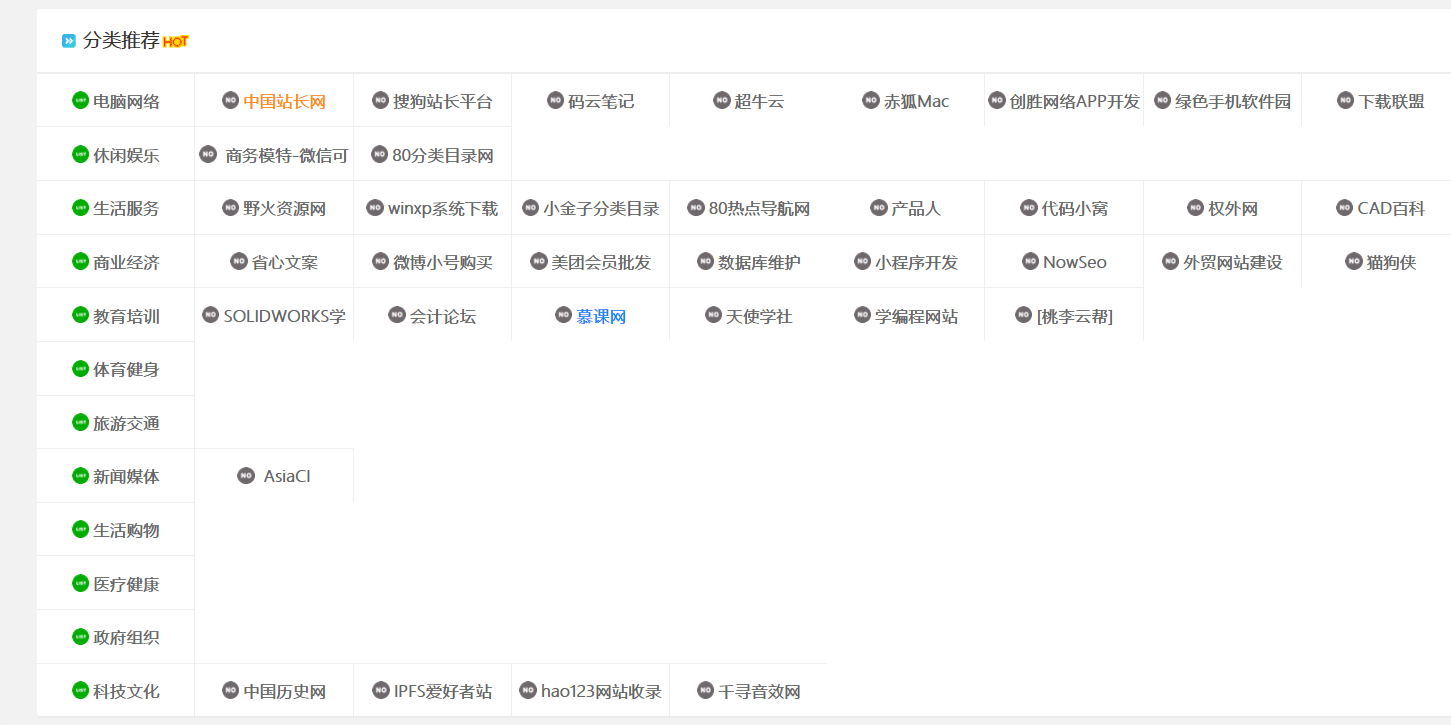Choose the 新闻媒体 category

(126, 476)
